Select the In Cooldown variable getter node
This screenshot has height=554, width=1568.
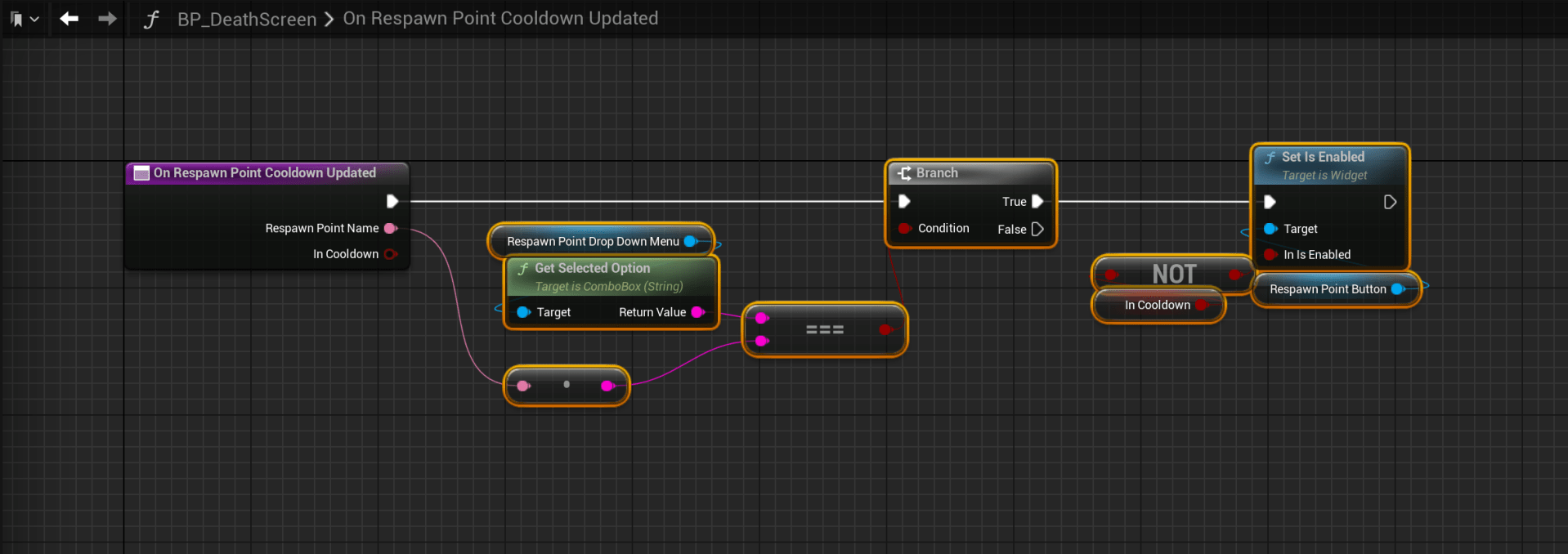pyautogui.click(x=1158, y=305)
